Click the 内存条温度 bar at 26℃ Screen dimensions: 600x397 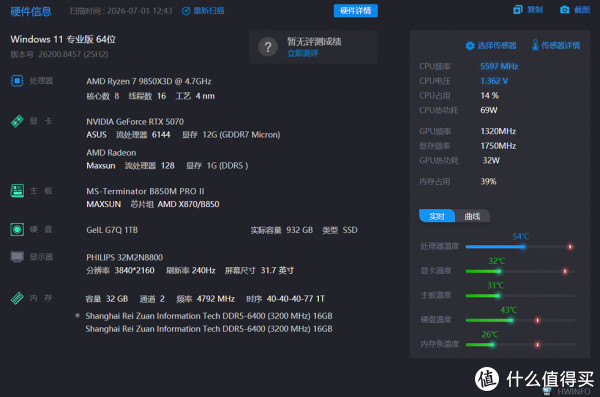tap(492, 345)
